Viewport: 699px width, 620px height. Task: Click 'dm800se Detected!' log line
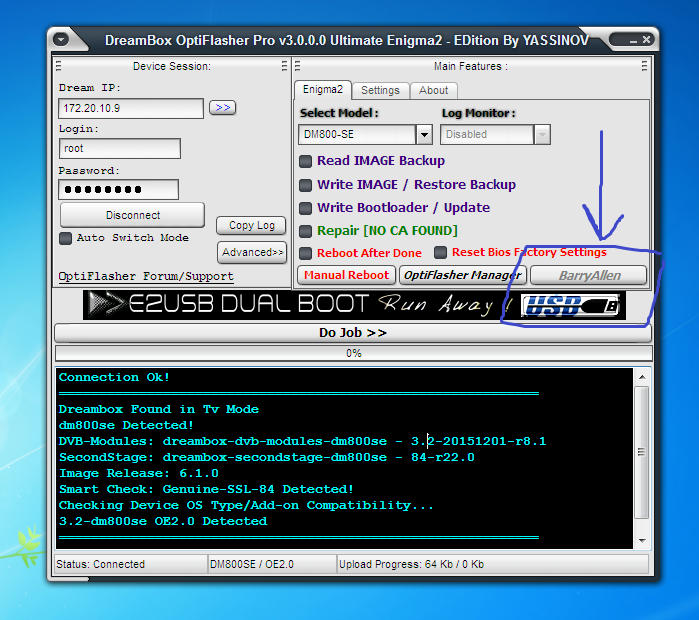126,425
